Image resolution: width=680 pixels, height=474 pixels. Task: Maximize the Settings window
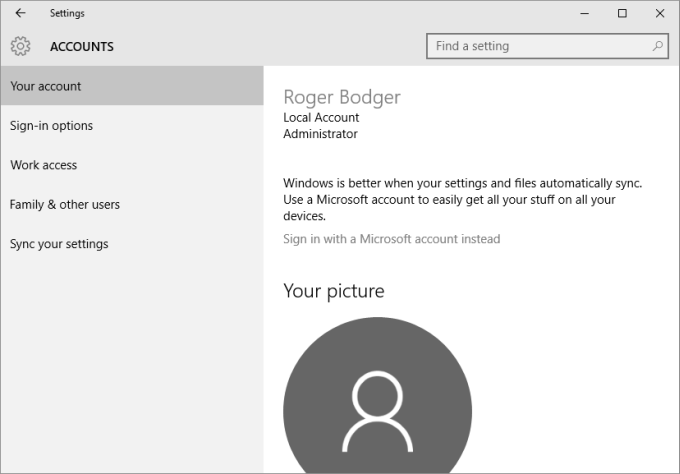[622, 13]
